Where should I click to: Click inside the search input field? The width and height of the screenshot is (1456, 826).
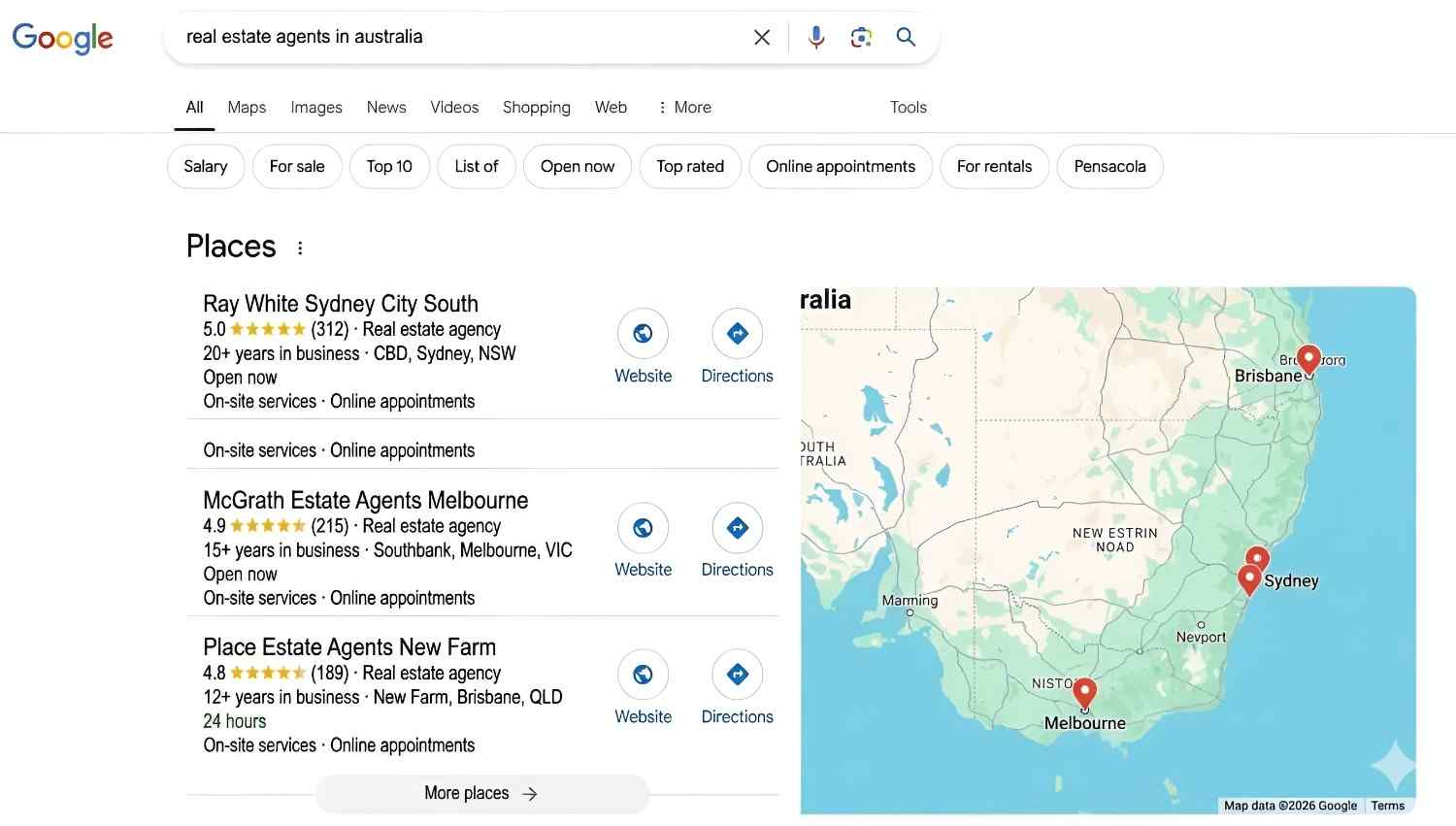(x=456, y=37)
